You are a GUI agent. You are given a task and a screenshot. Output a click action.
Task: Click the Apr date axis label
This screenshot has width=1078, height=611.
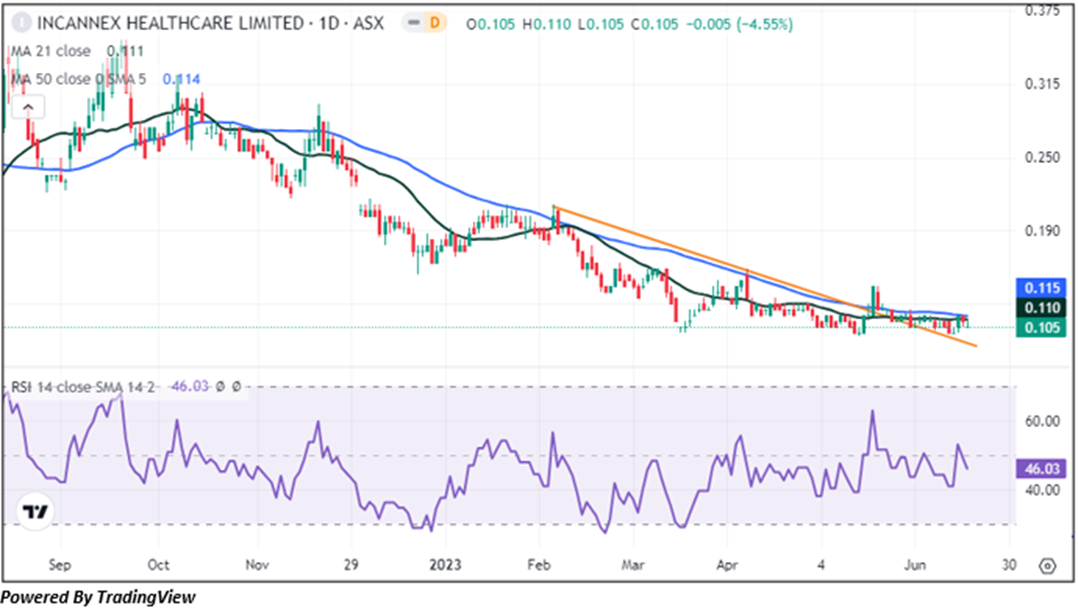click(x=727, y=566)
